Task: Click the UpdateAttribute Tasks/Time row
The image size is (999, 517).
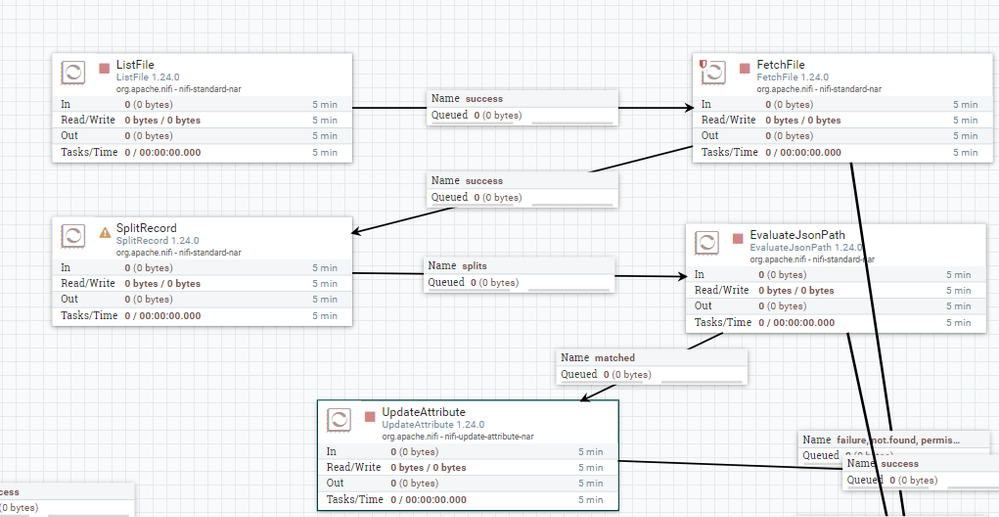Action: (468, 500)
